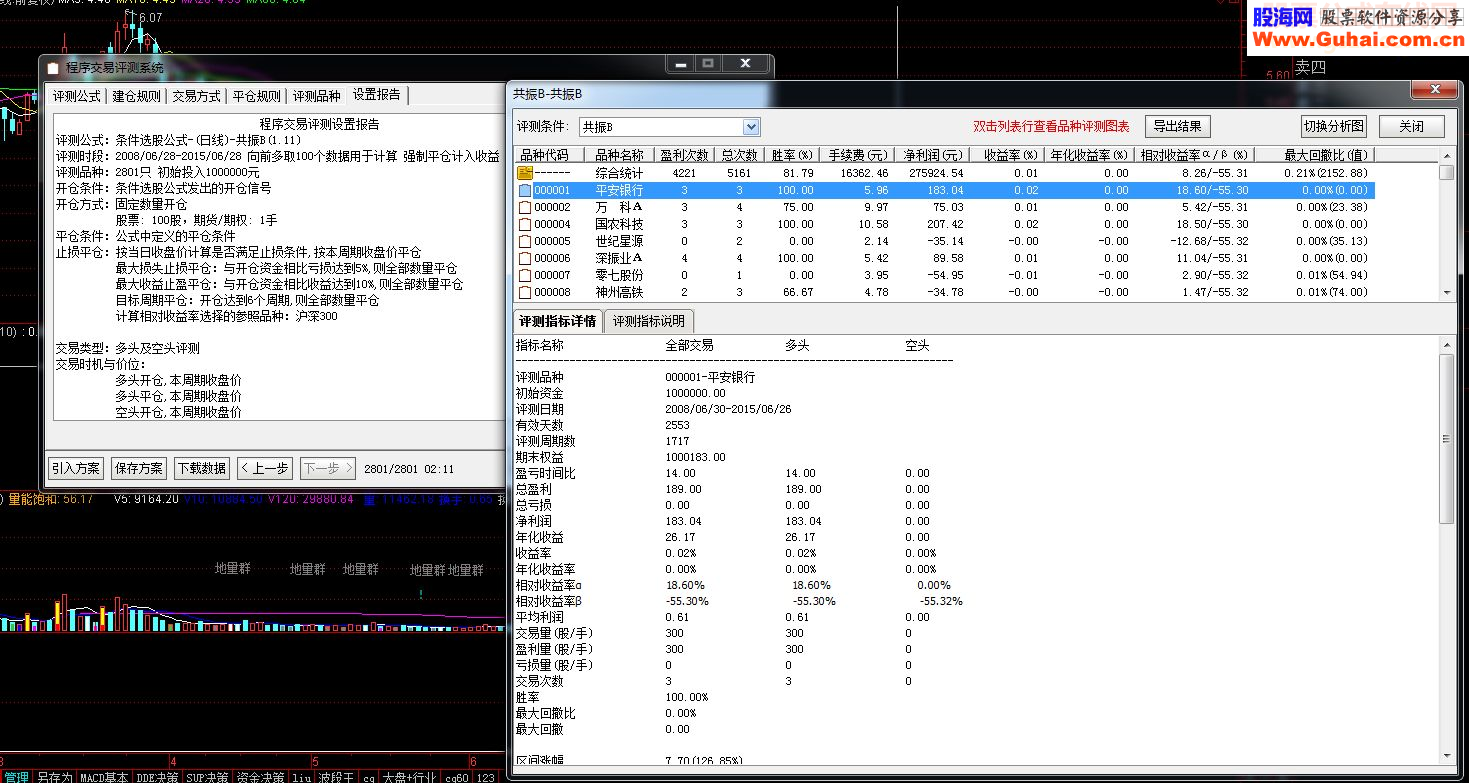Open the 评测指标说明 tab
This screenshot has height=783, width=1469.
649,321
